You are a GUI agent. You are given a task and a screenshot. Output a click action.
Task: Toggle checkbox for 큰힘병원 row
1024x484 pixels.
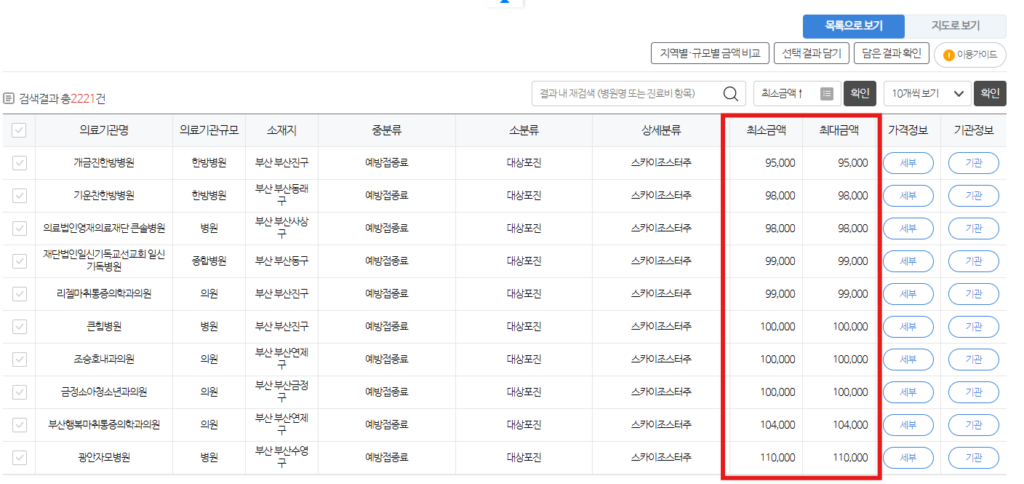(19, 327)
